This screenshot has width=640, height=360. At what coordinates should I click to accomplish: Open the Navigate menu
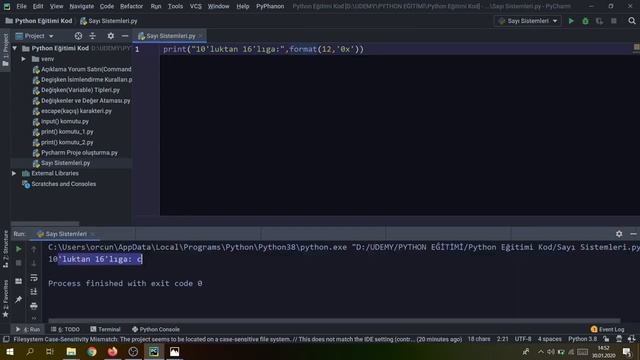[82, 6]
